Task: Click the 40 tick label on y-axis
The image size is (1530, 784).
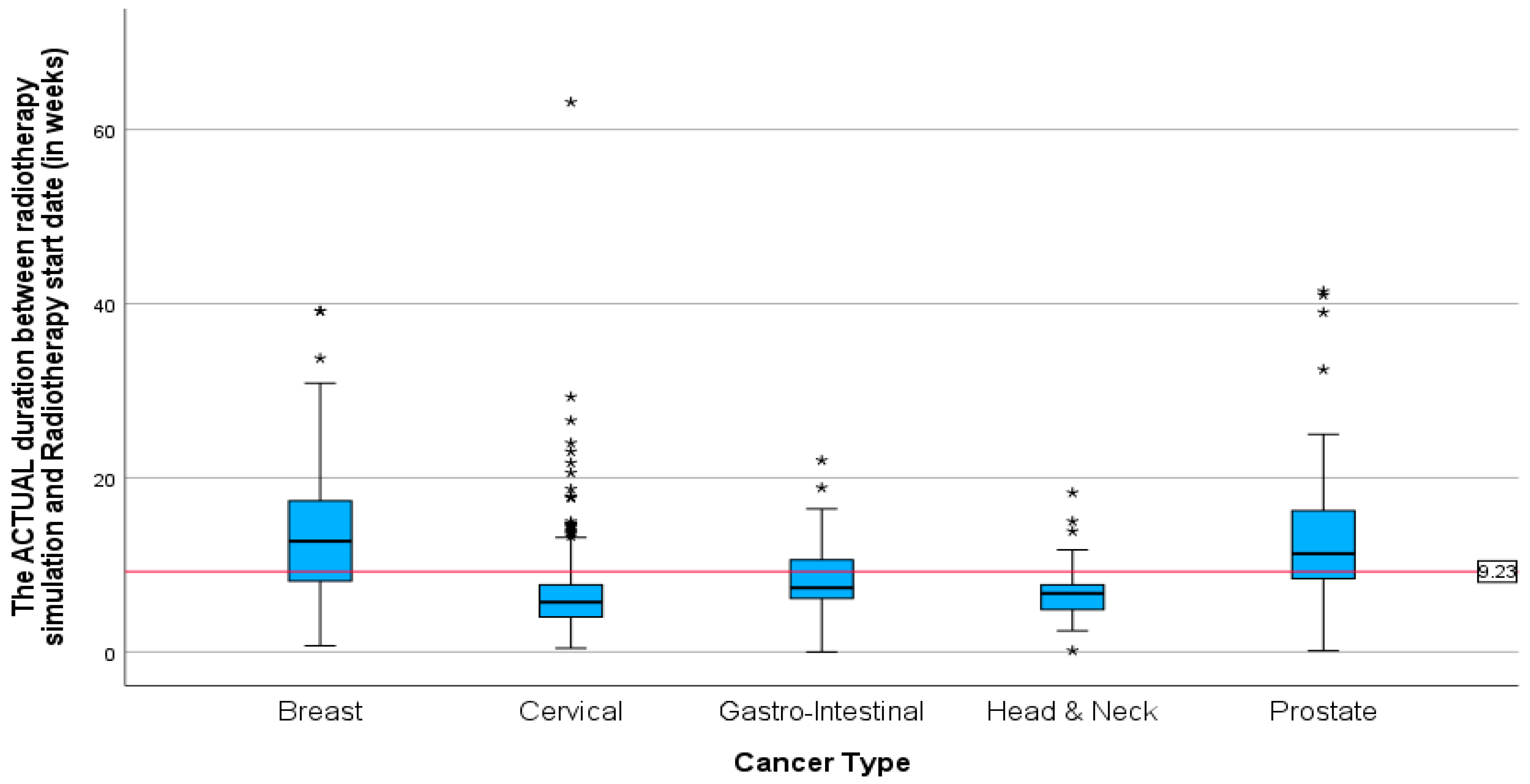Action: pos(103,305)
